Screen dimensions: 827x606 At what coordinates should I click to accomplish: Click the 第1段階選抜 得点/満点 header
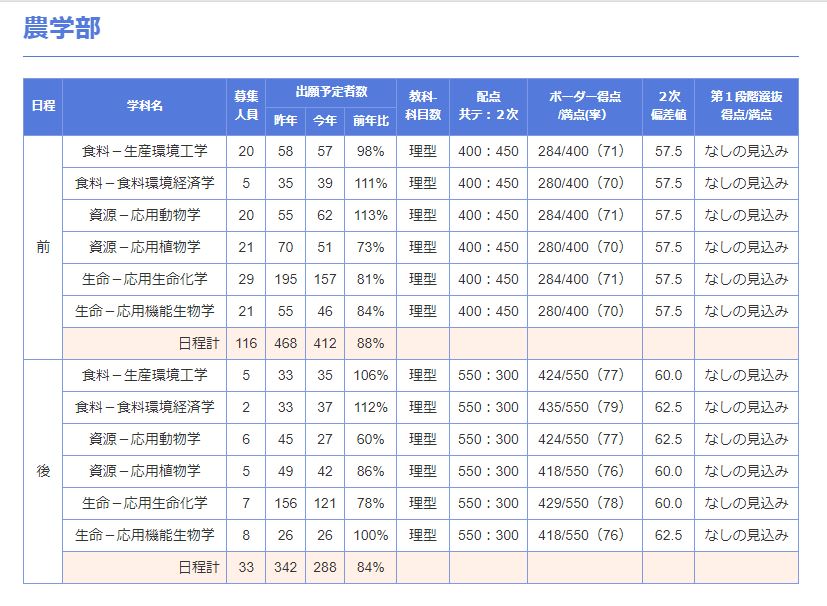(746, 106)
